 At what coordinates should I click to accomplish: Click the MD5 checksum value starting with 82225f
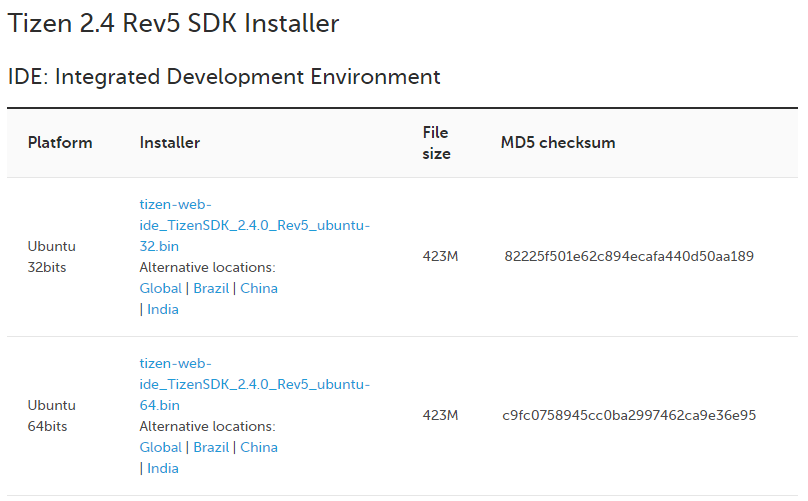coord(629,256)
